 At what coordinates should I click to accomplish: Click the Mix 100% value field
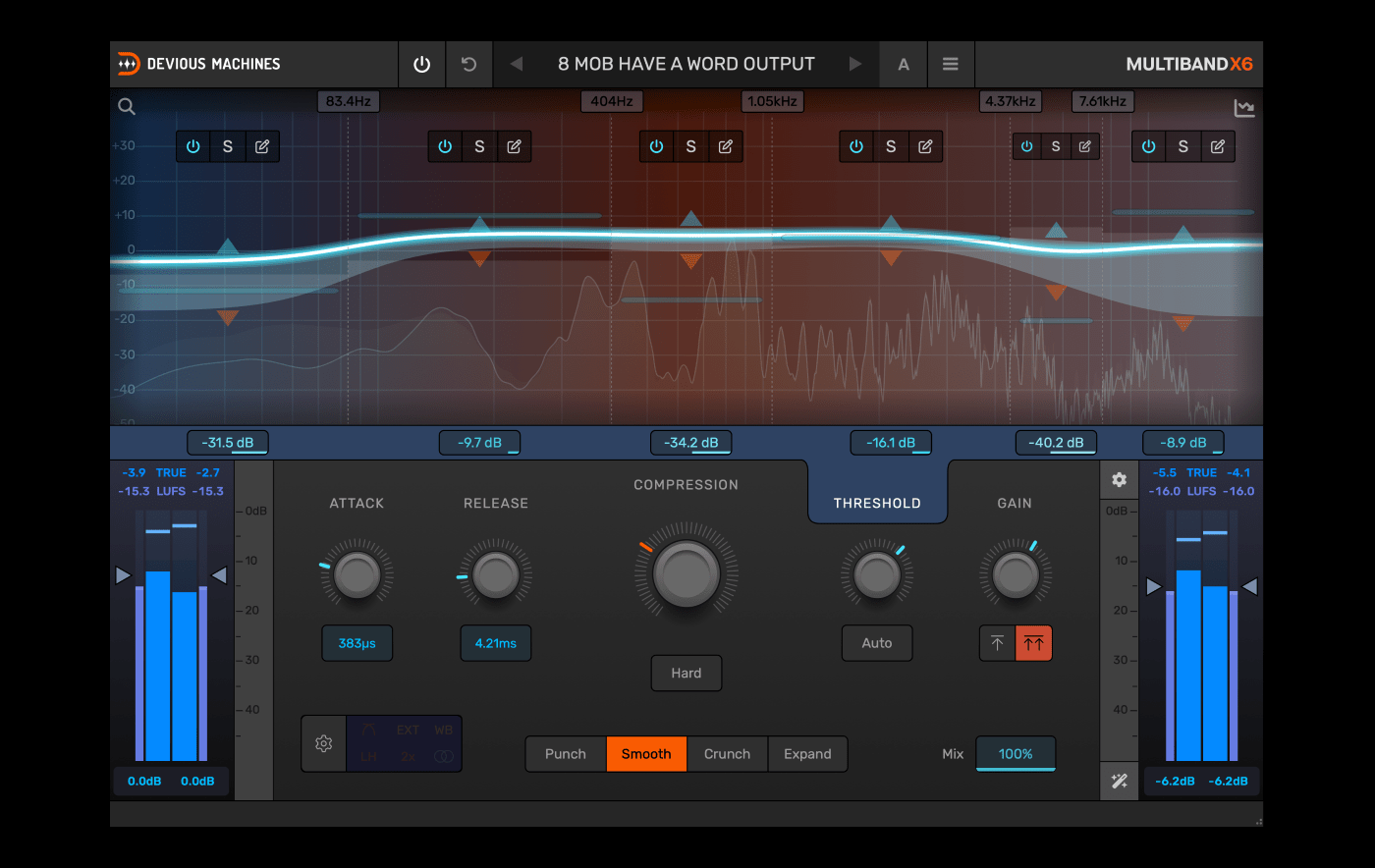[x=1016, y=754]
